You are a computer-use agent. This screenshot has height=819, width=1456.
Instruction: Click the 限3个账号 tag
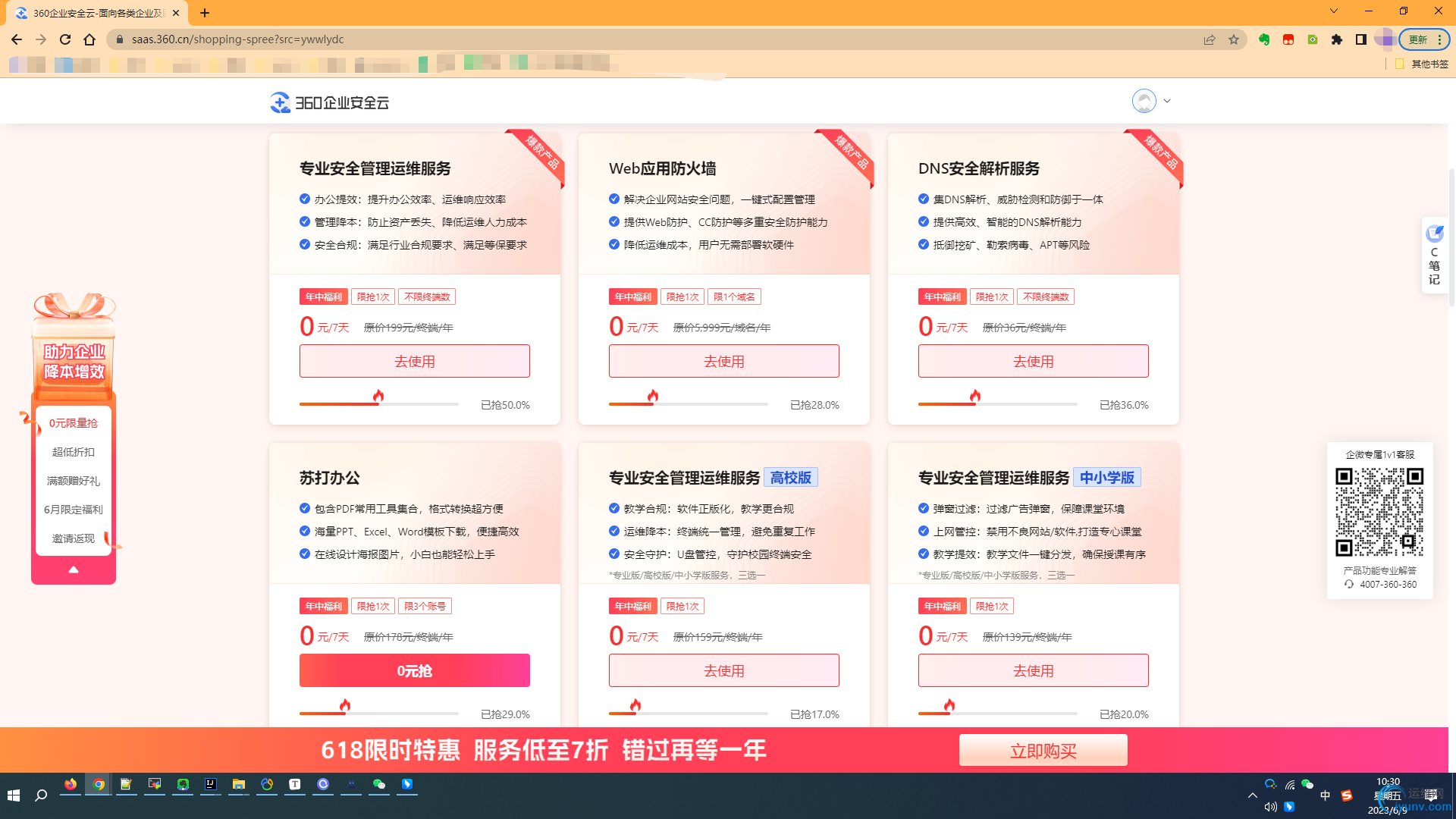click(425, 606)
